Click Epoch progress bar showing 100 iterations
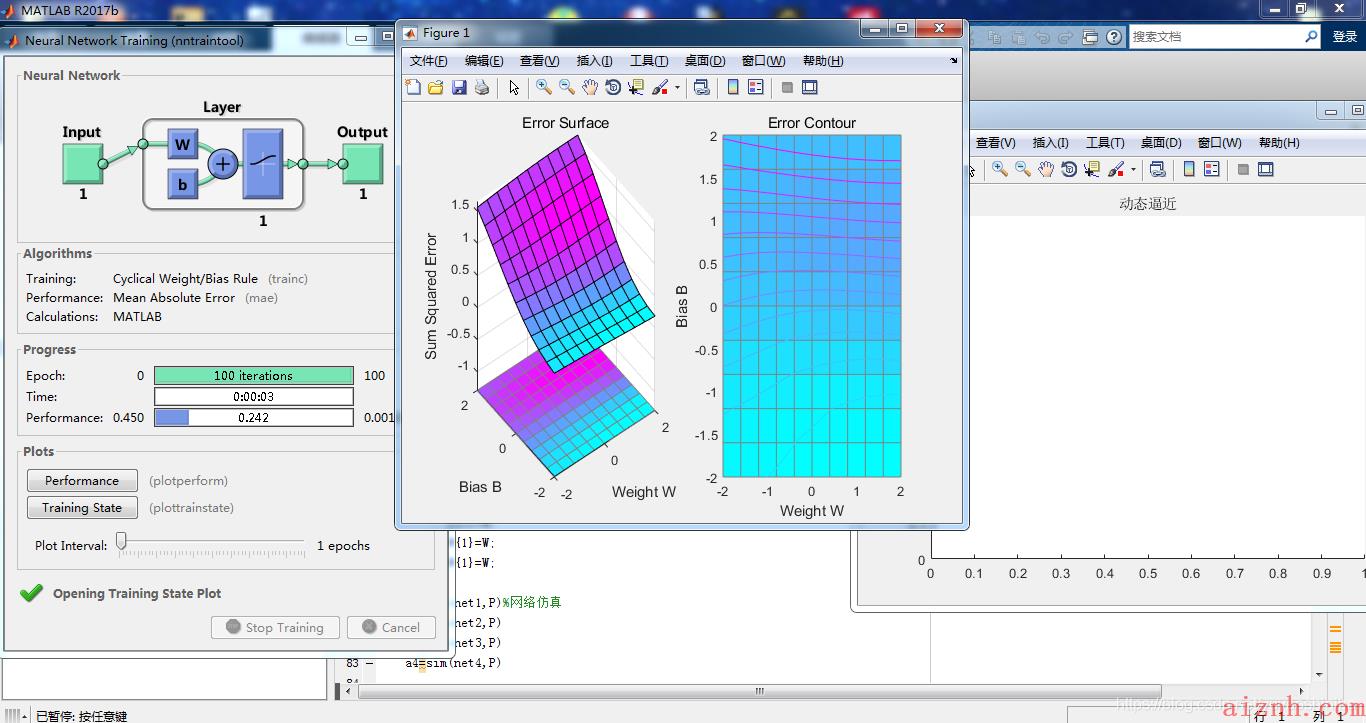The height and width of the screenshot is (723, 1366). click(254, 376)
